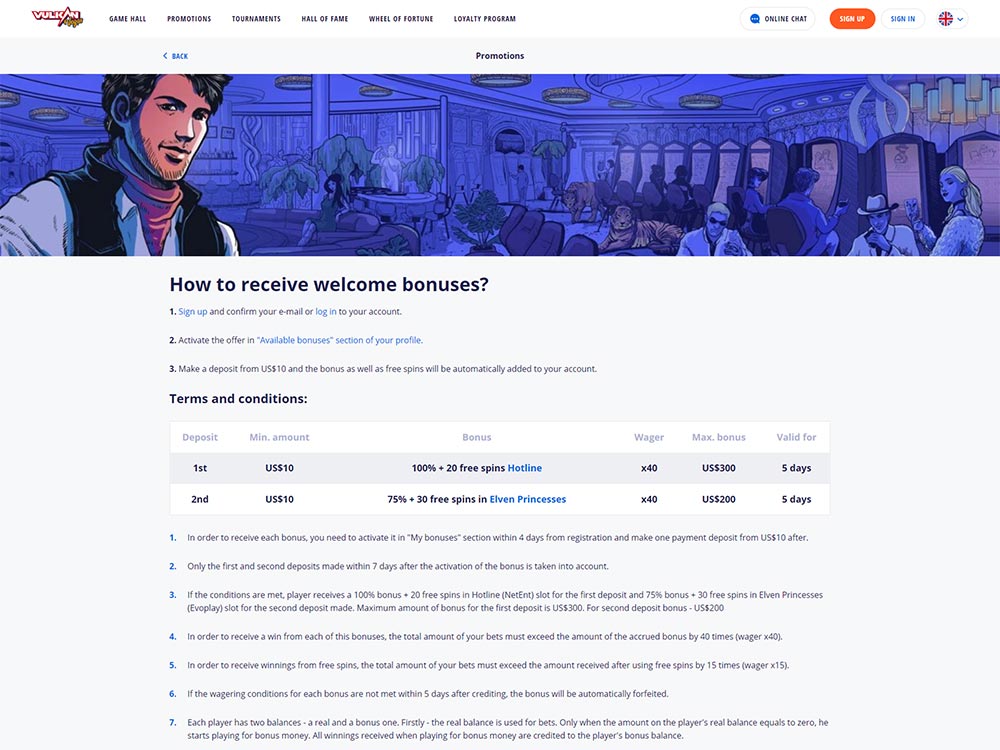Open the 'Available bonuses' profile section link
1000x750 pixels.
coord(339,340)
